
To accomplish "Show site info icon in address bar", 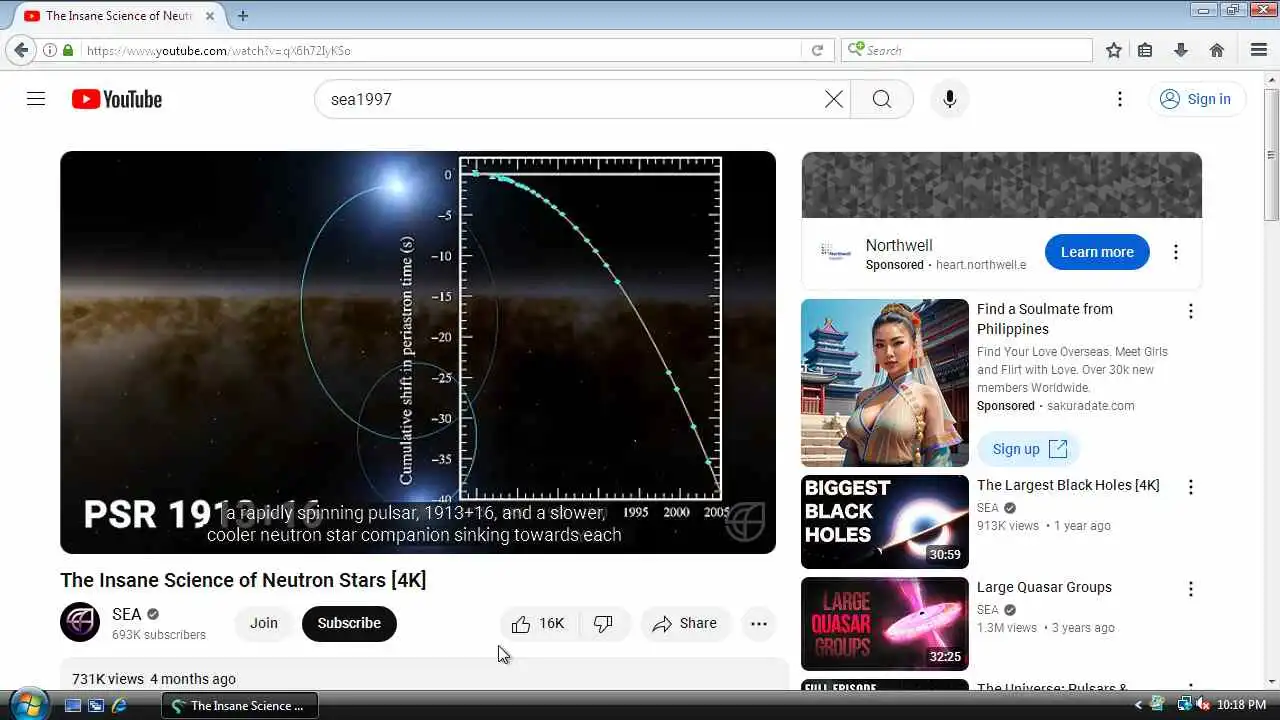I will [50, 50].
